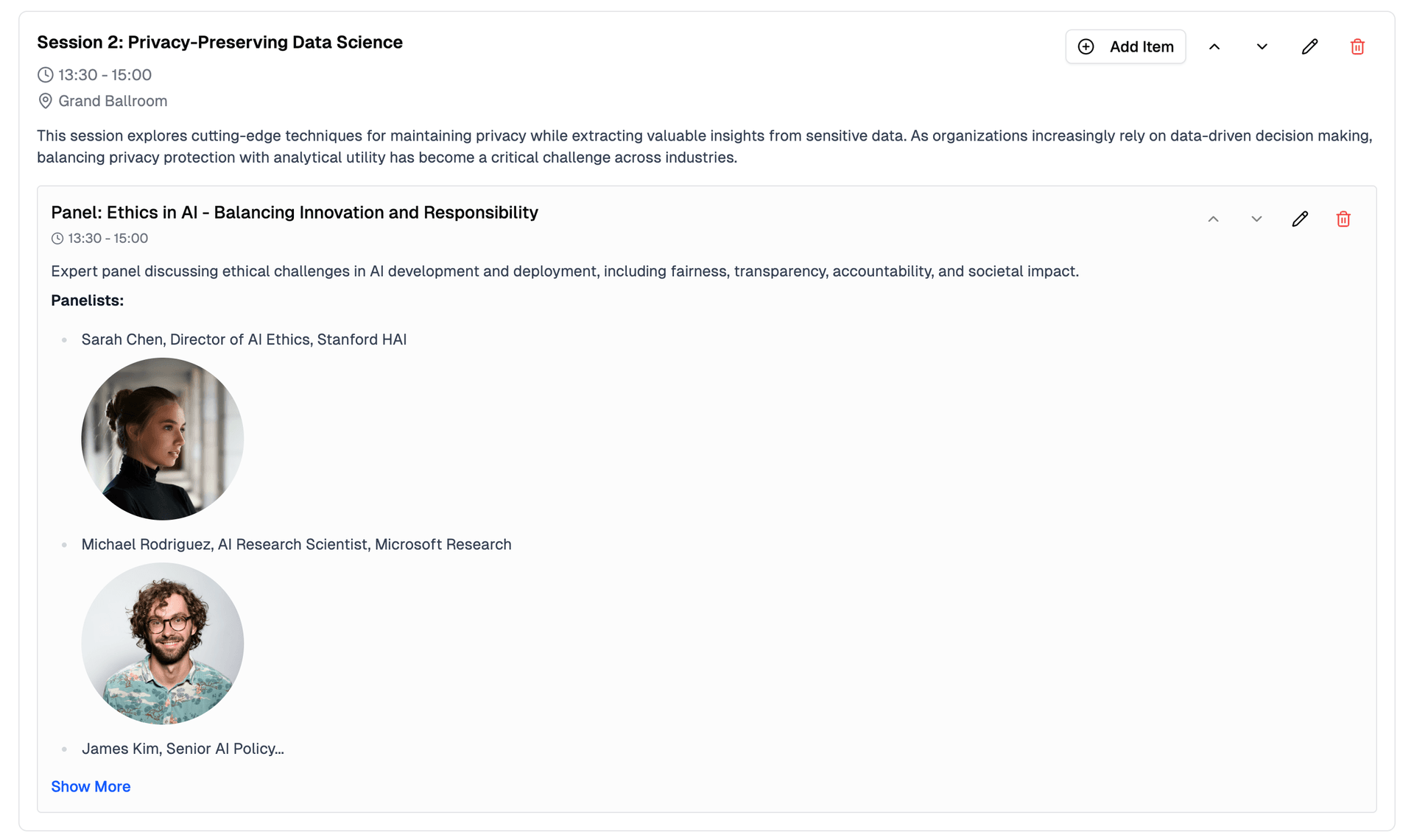The height and width of the screenshot is (840, 1414).
Task: Click the plus icon inside the Add Item button
Action: 1086,46
